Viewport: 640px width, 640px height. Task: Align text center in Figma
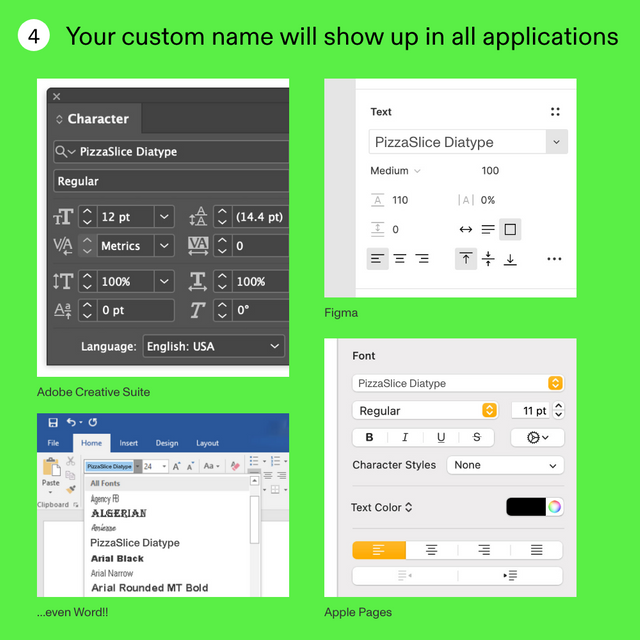coord(400,259)
